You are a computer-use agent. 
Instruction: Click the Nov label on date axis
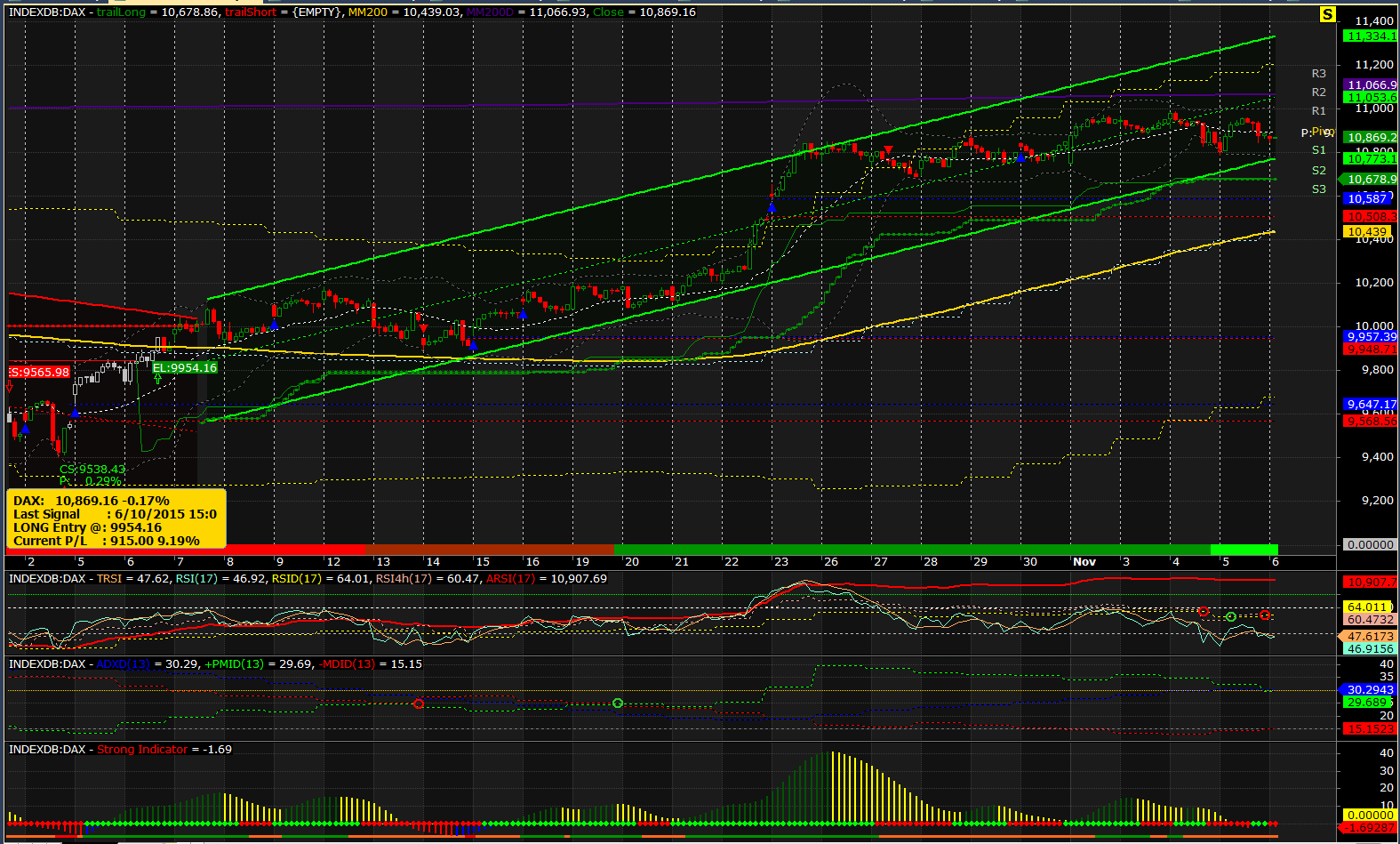tap(1084, 562)
